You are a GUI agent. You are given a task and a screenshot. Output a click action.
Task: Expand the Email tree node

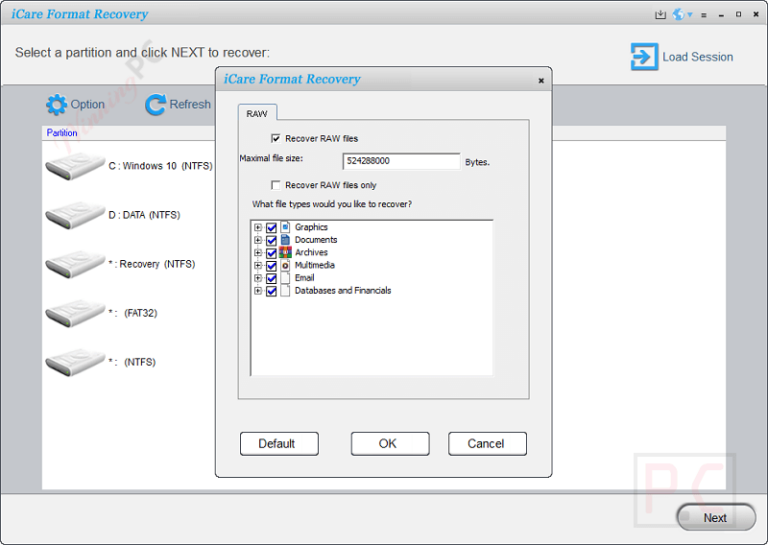[x=258, y=278]
